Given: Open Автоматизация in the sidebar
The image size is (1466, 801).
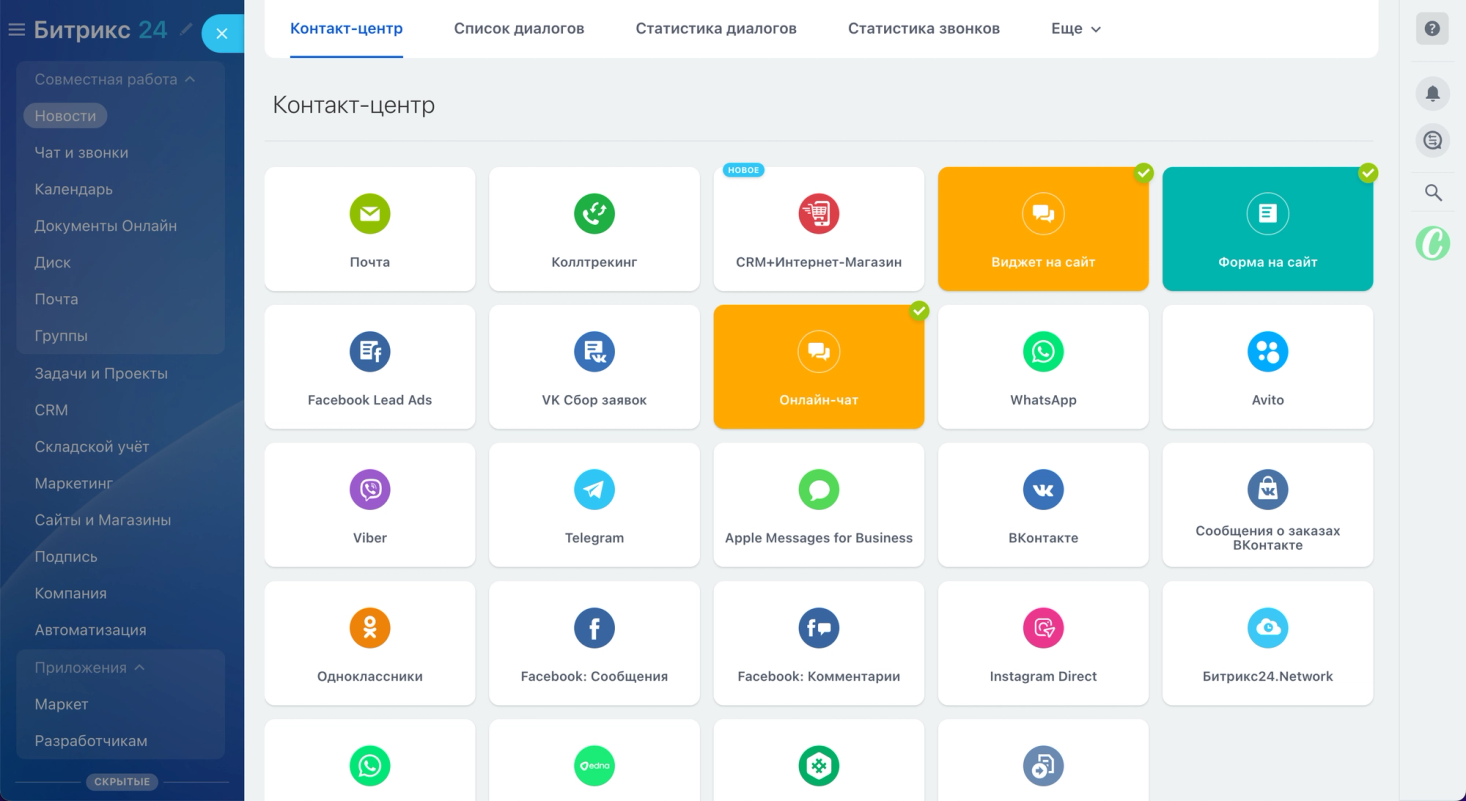Looking at the screenshot, I should [x=90, y=630].
